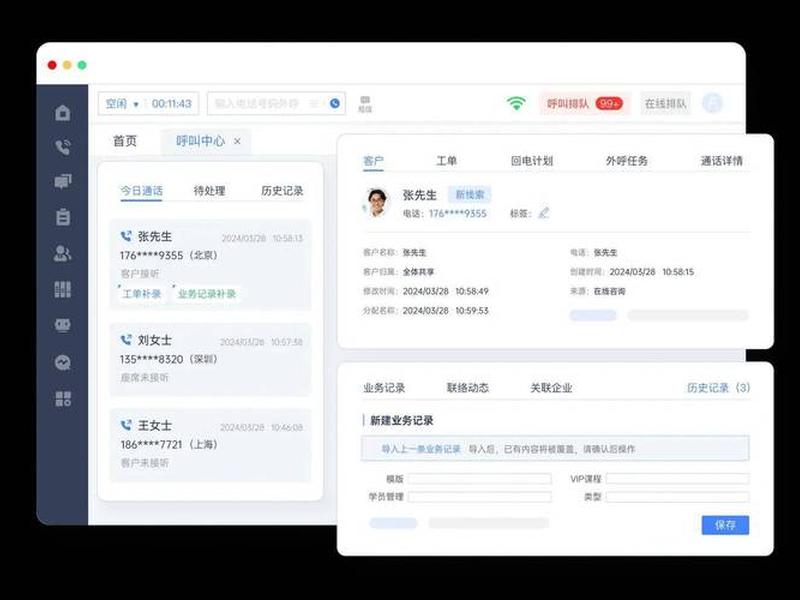Click the 135****8320 (深圳) number
This screenshot has height=600, width=800.
[x=169, y=359]
